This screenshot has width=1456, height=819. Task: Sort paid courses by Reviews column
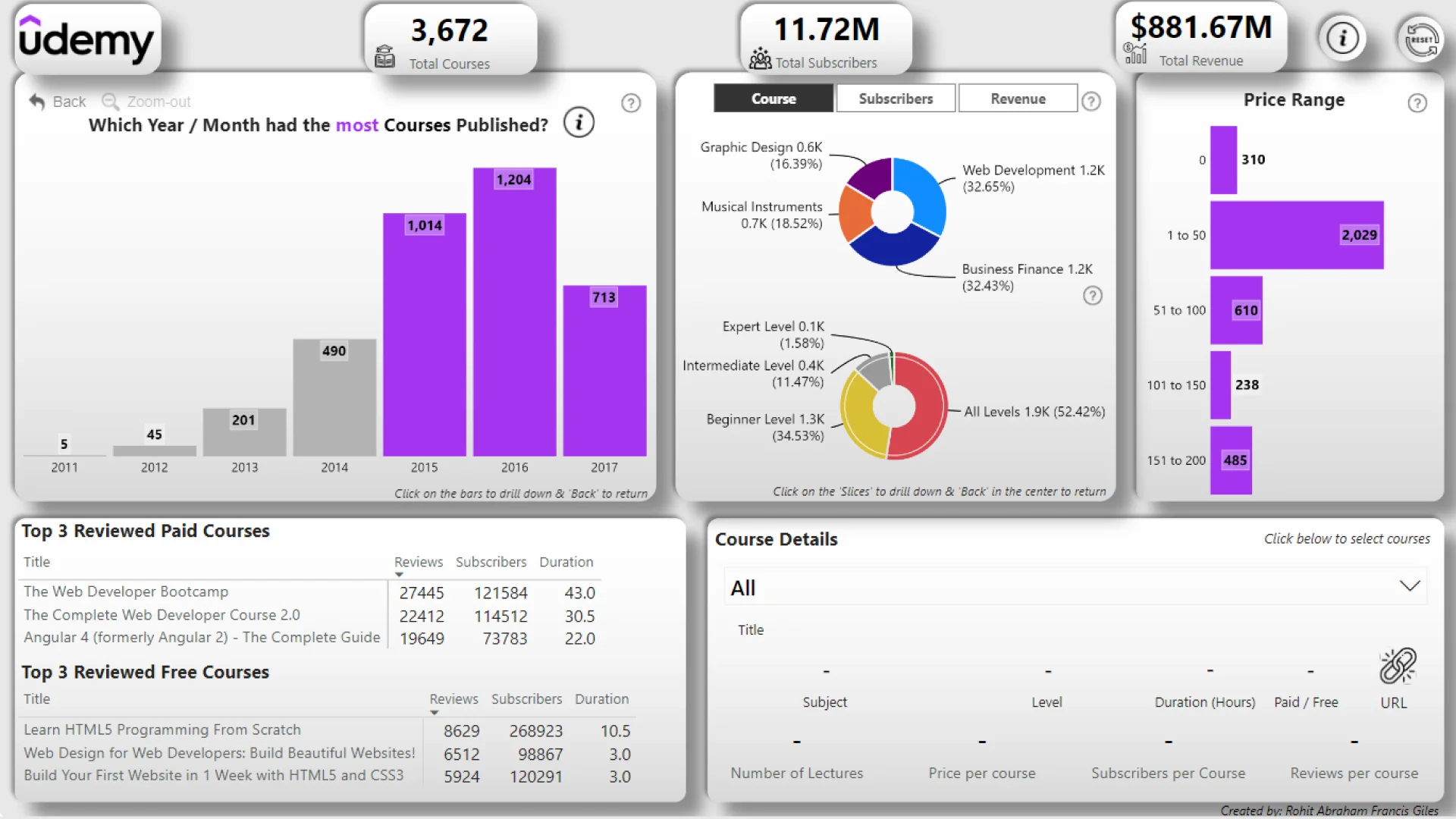click(x=419, y=562)
